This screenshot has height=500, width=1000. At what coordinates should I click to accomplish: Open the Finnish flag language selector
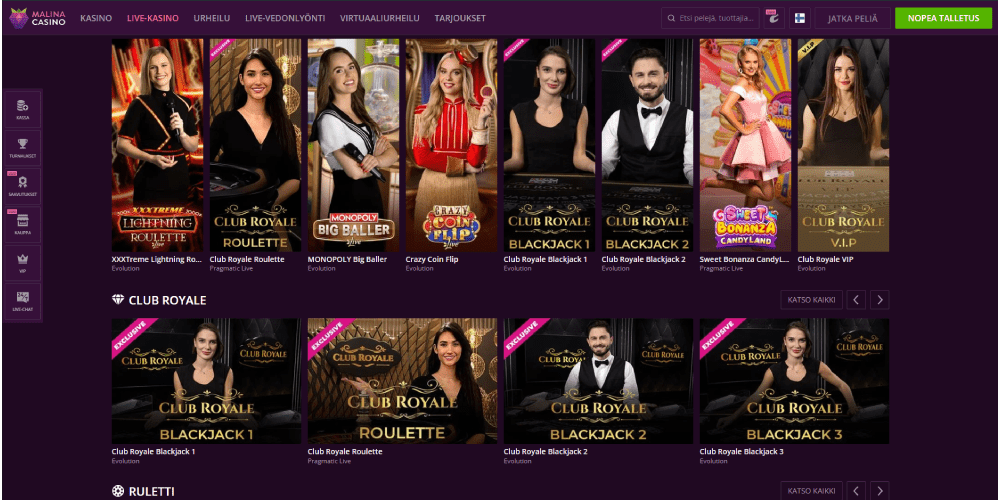pos(799,18)
